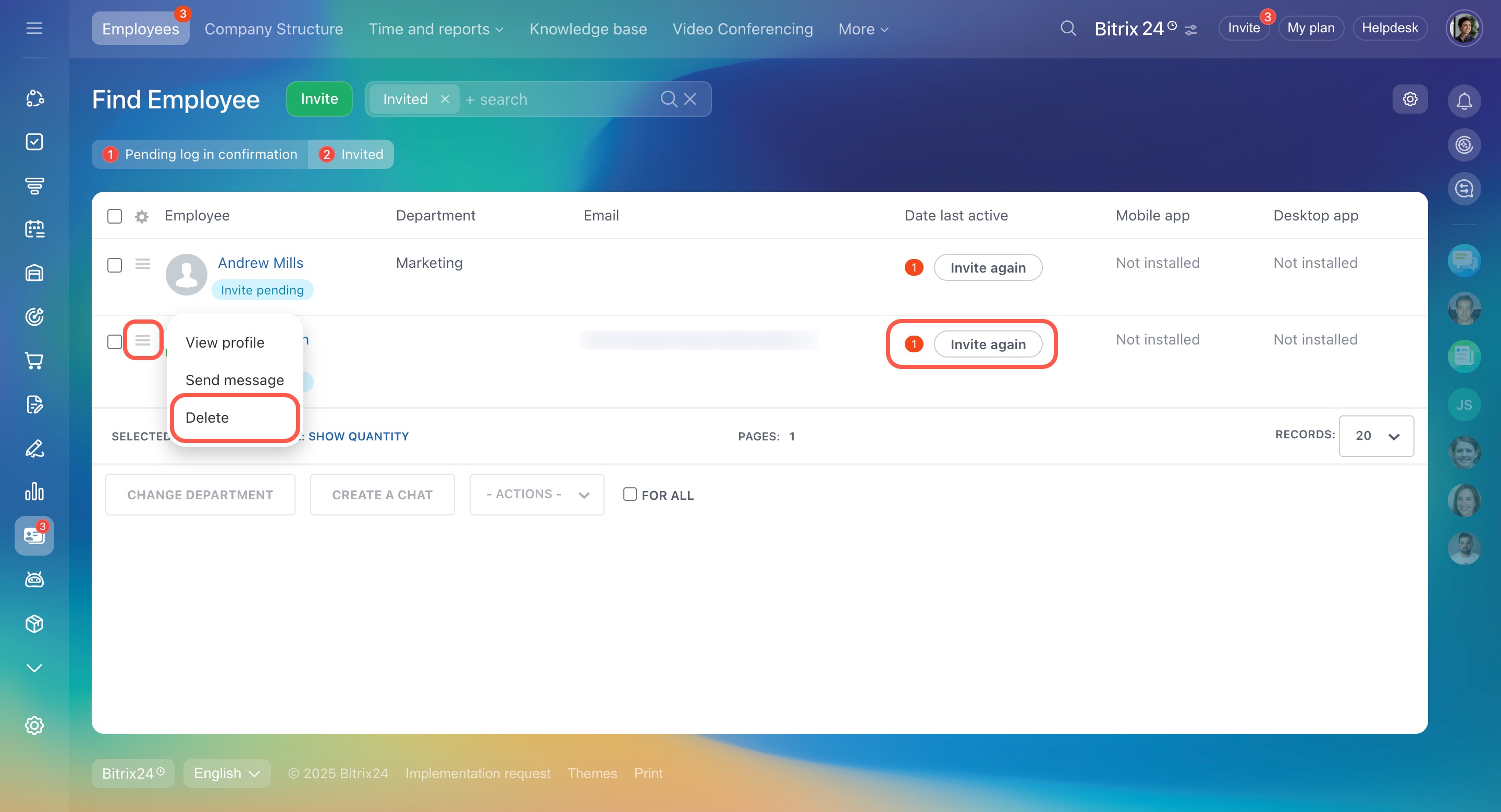Open the hamburger main menu icon
This screenshot has width=1501, height=812.
(34, 28)
